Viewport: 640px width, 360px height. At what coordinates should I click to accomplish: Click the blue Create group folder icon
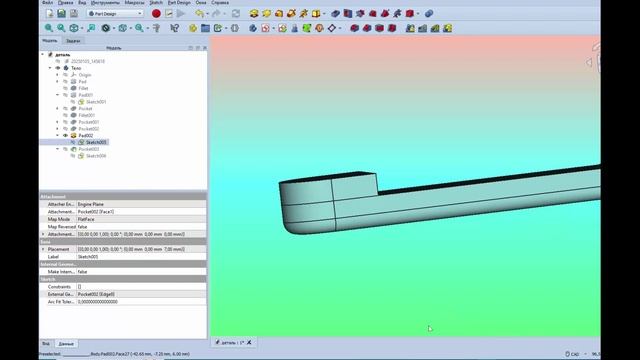tap(205, 28)
